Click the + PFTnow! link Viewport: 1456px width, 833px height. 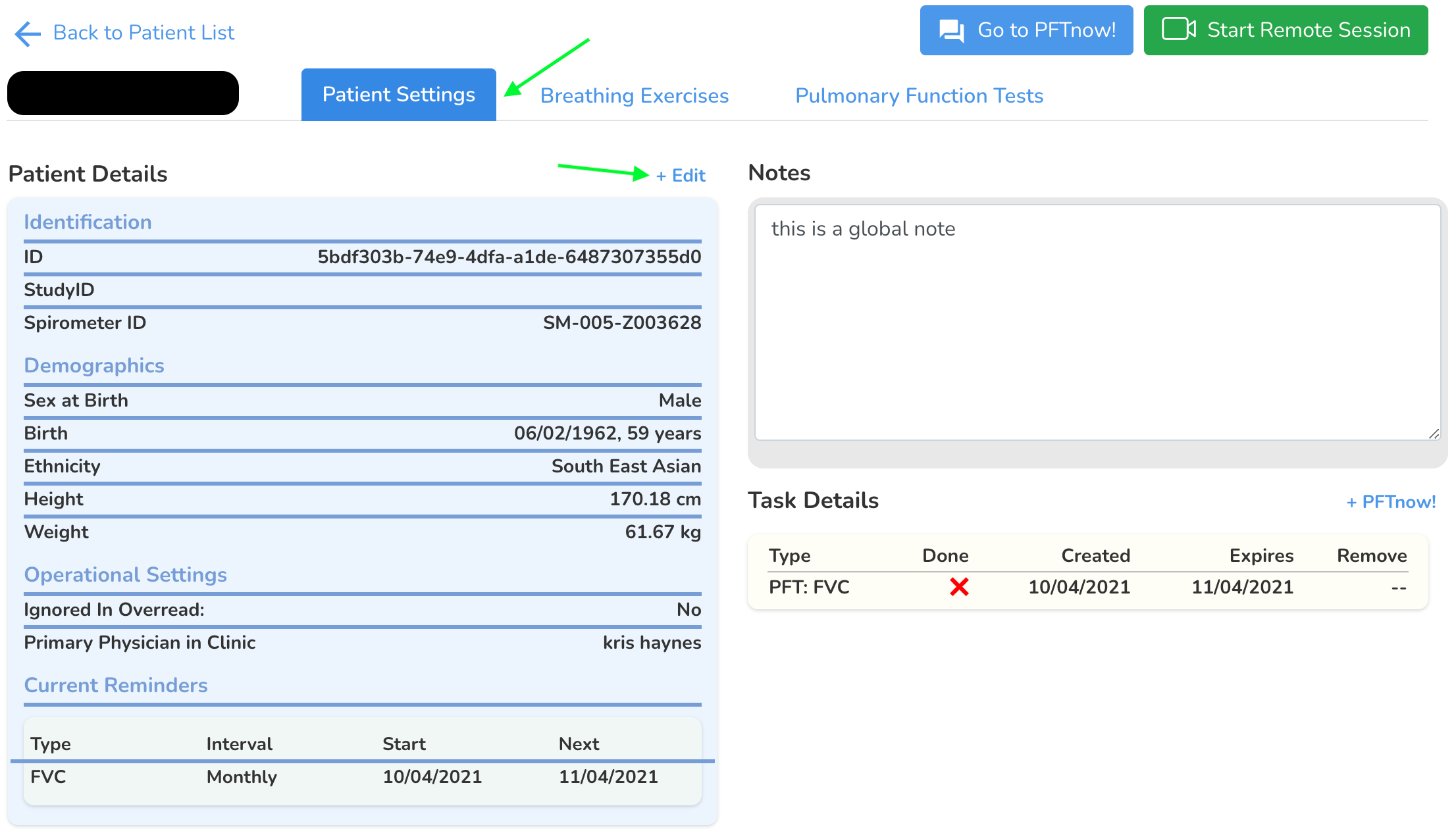[x=1391, y=502]
